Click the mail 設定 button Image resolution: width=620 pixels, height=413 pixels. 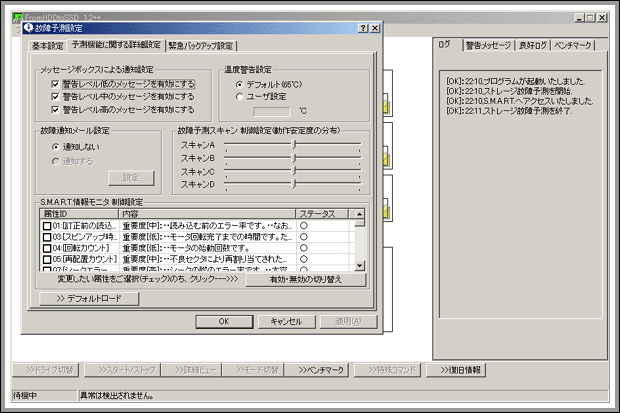(x=131, y=178)
